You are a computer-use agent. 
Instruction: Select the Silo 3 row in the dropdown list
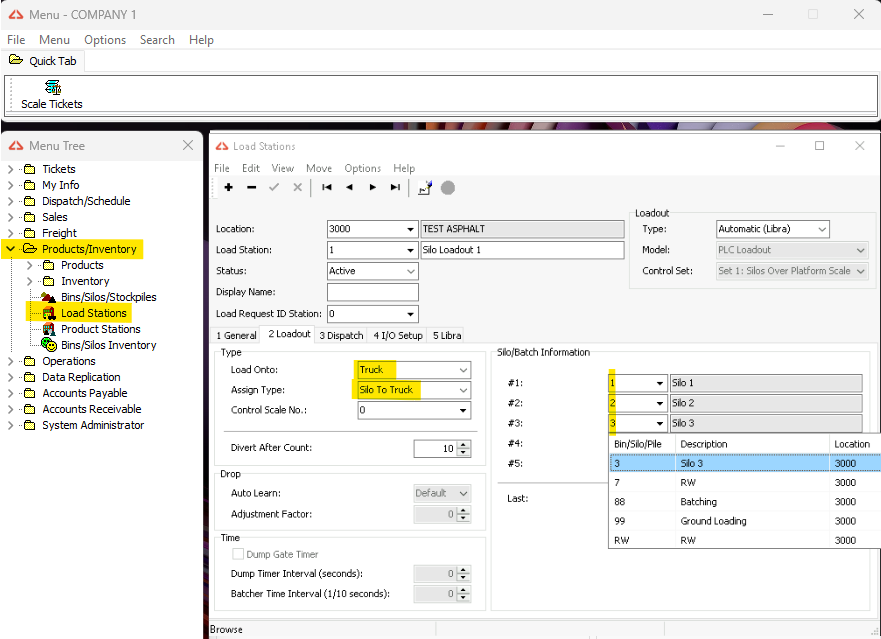[x=745, y=463]
